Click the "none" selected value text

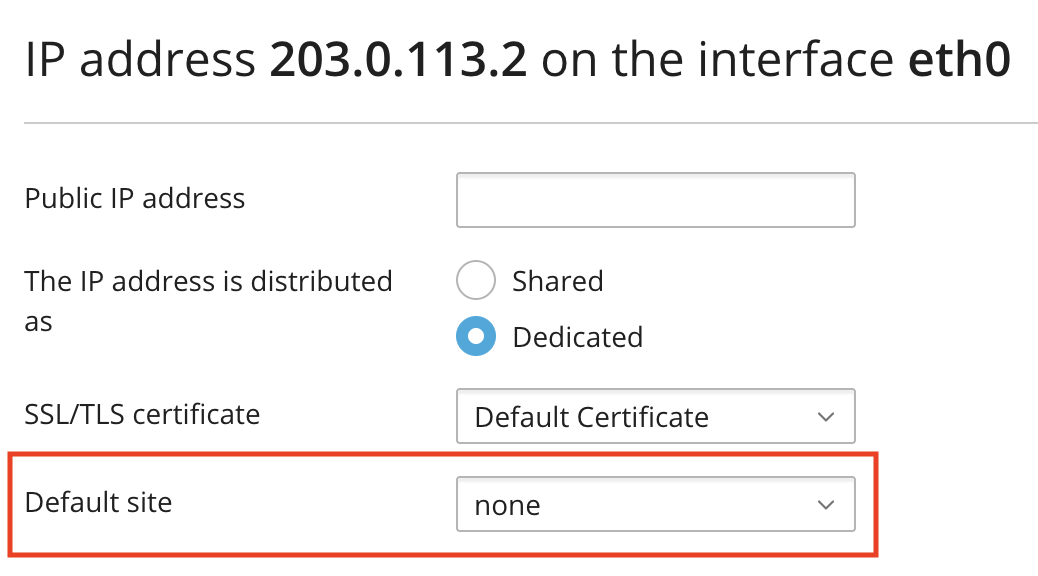coord(507,506)
